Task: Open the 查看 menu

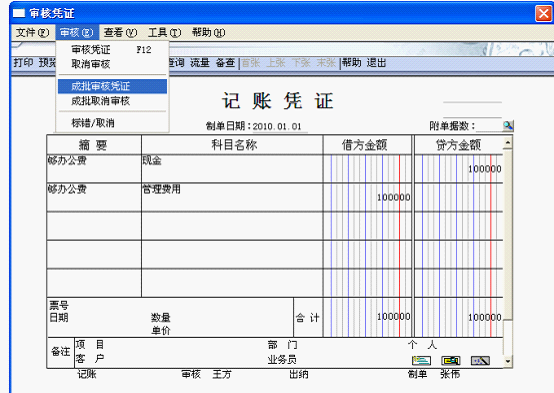Action: (x=120, y=33)
